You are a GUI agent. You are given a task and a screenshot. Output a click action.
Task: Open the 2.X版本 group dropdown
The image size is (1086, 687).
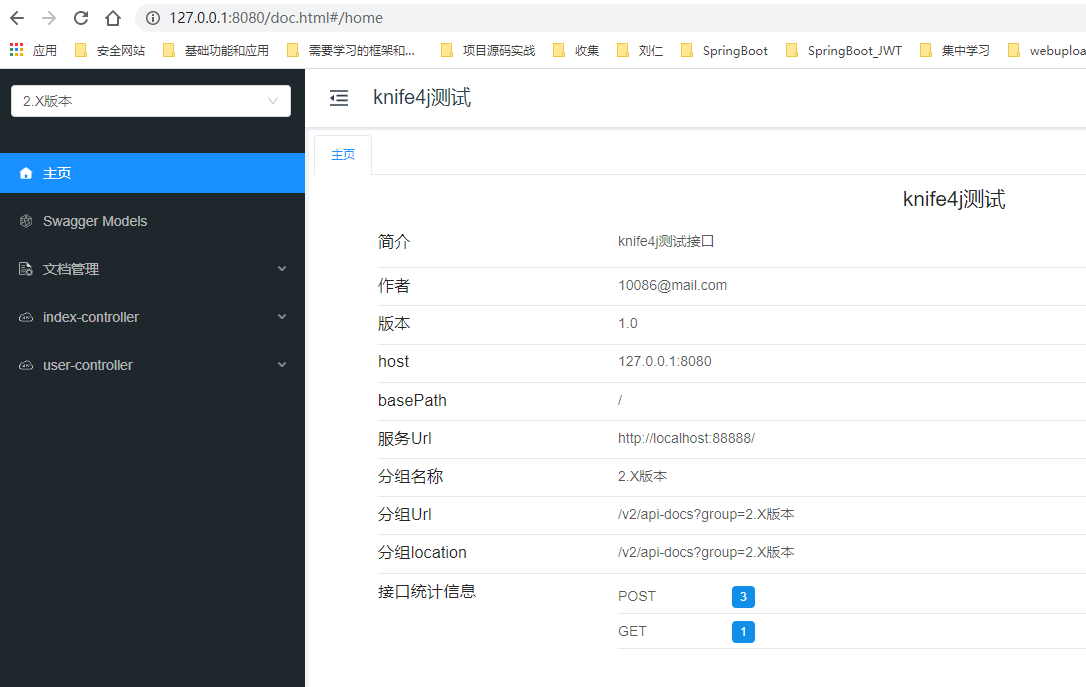151,101
